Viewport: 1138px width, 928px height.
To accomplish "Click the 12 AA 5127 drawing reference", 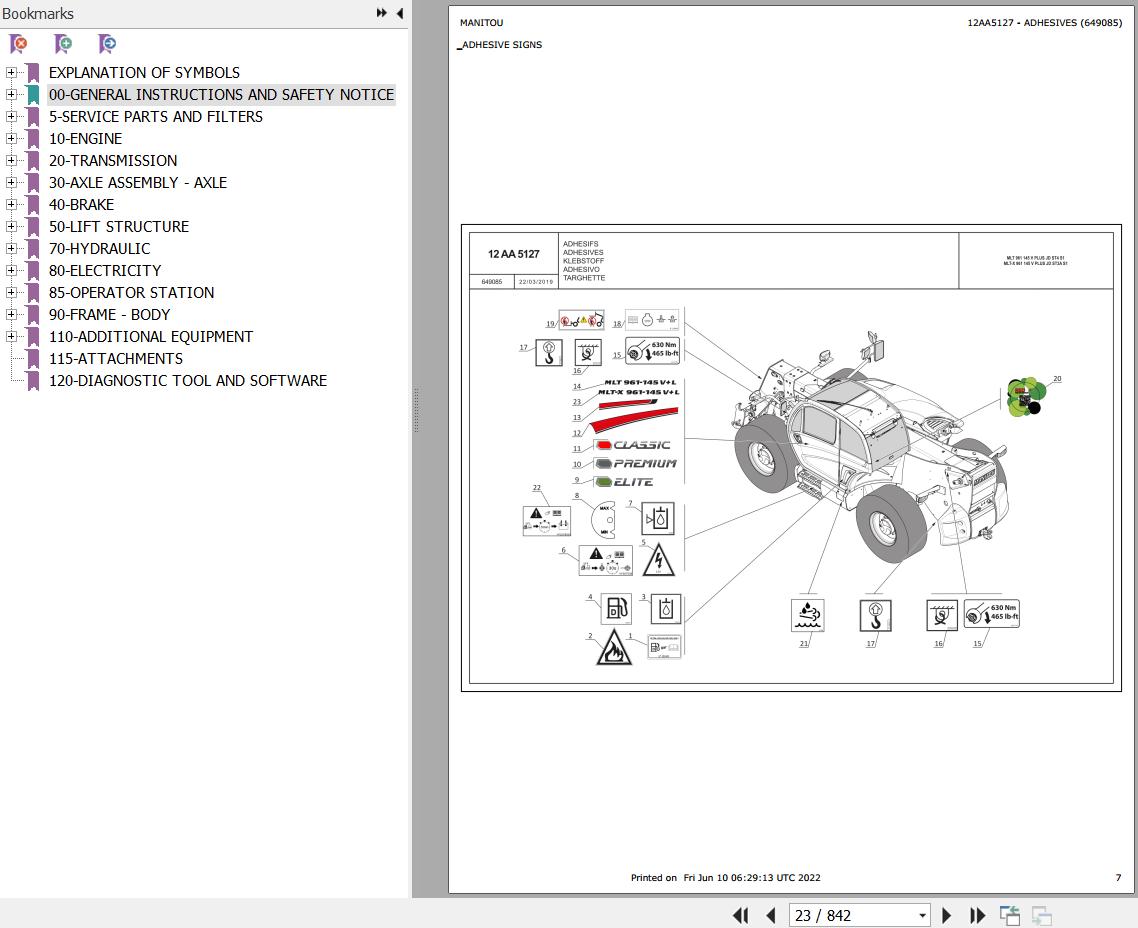I will click(x=514, y=254).
